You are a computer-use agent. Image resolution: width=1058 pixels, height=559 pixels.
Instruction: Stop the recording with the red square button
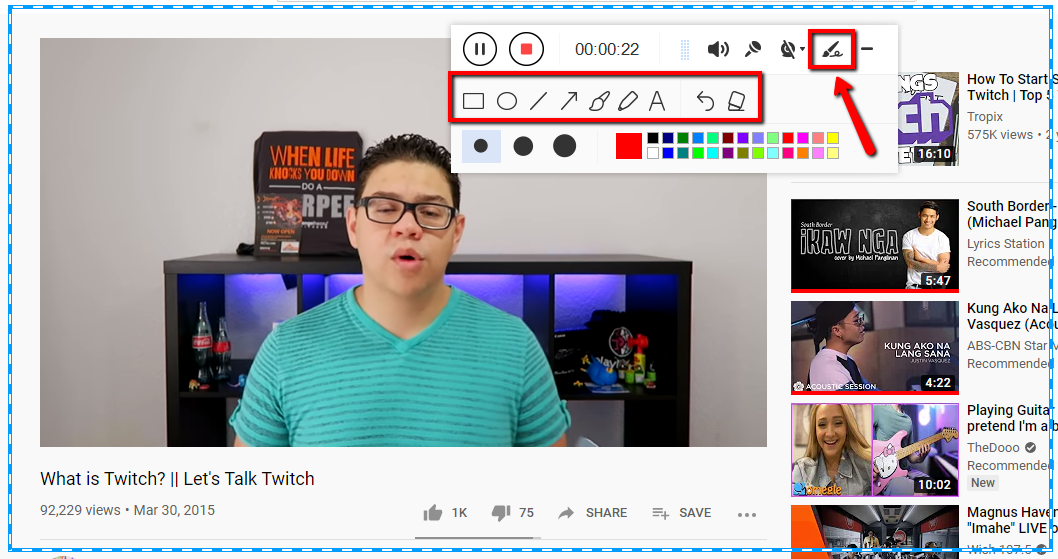tap(526, 49)
